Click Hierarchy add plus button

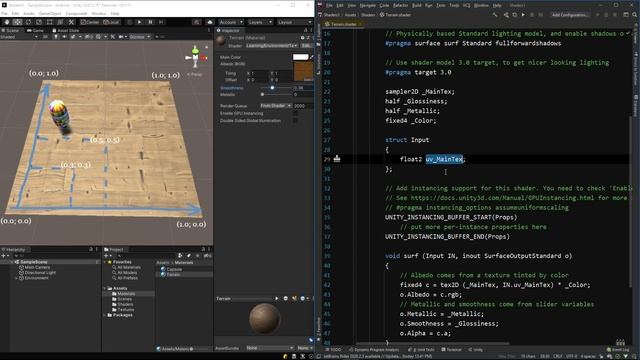click(x=4, y=256)
